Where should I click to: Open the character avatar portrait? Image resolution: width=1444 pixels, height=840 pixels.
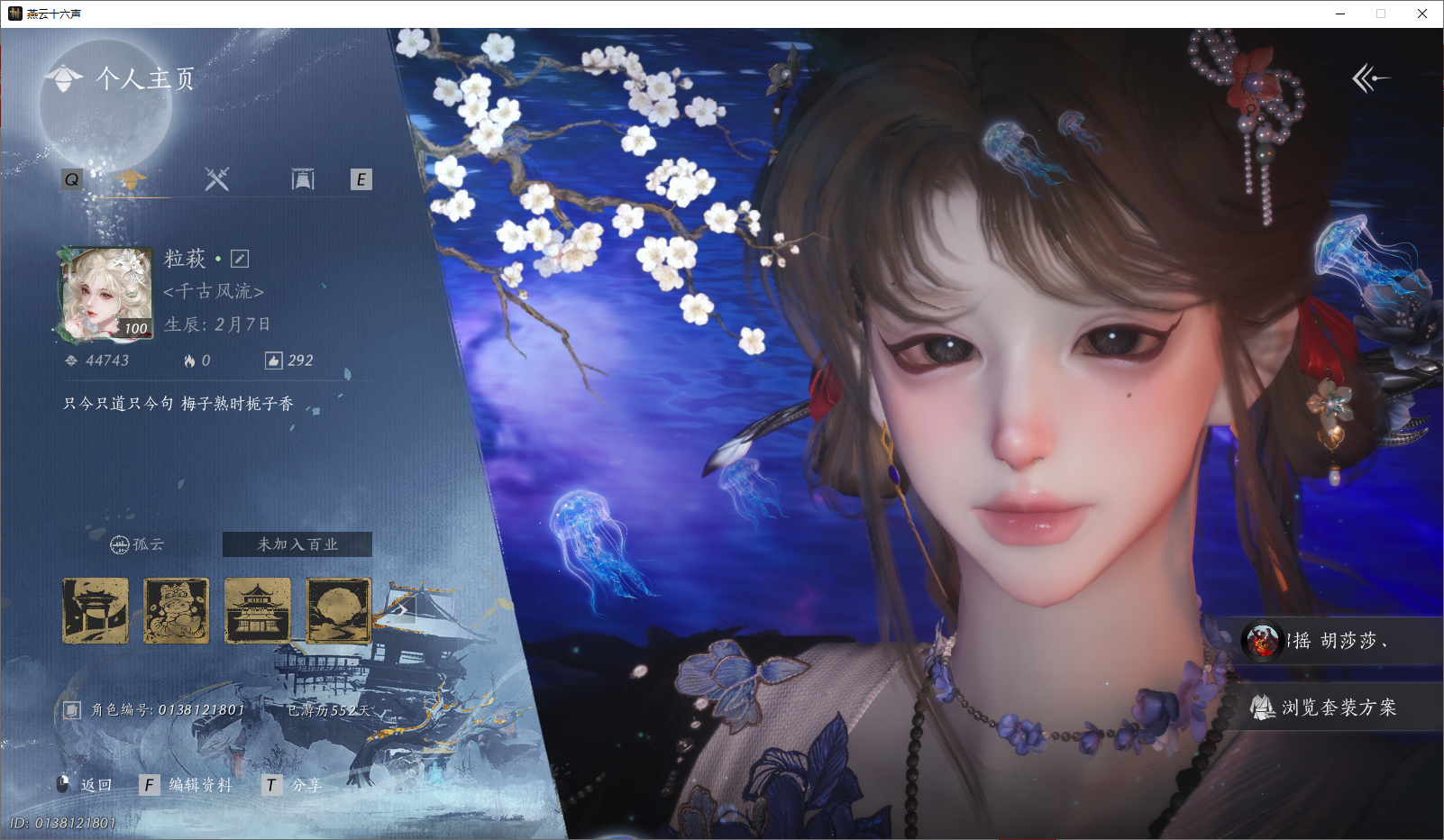[106, 294]
